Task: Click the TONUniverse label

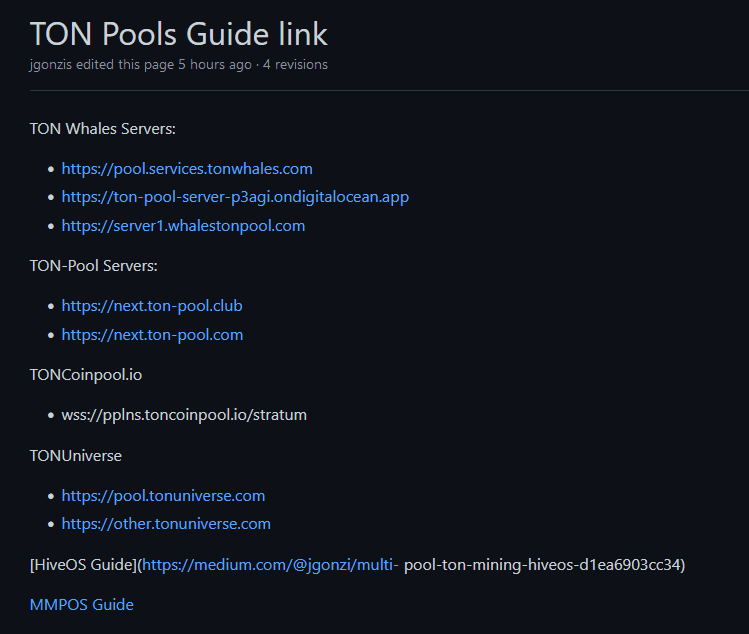Action: click(x=75, y=456)
